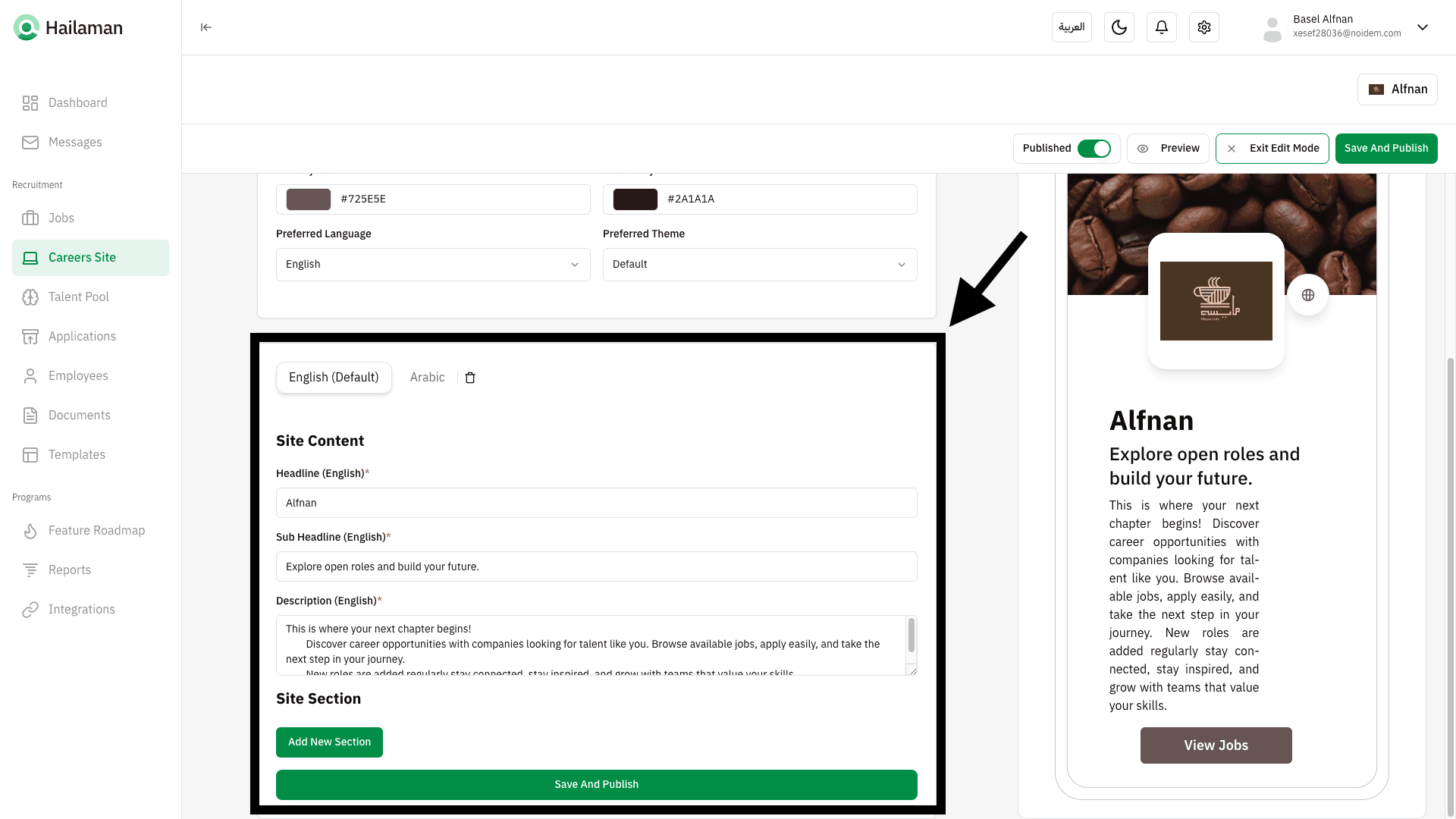This screenshot has width=1456, height=819.
Task: Toggle dark mode with the moon icon
Action: (1119, 27)
